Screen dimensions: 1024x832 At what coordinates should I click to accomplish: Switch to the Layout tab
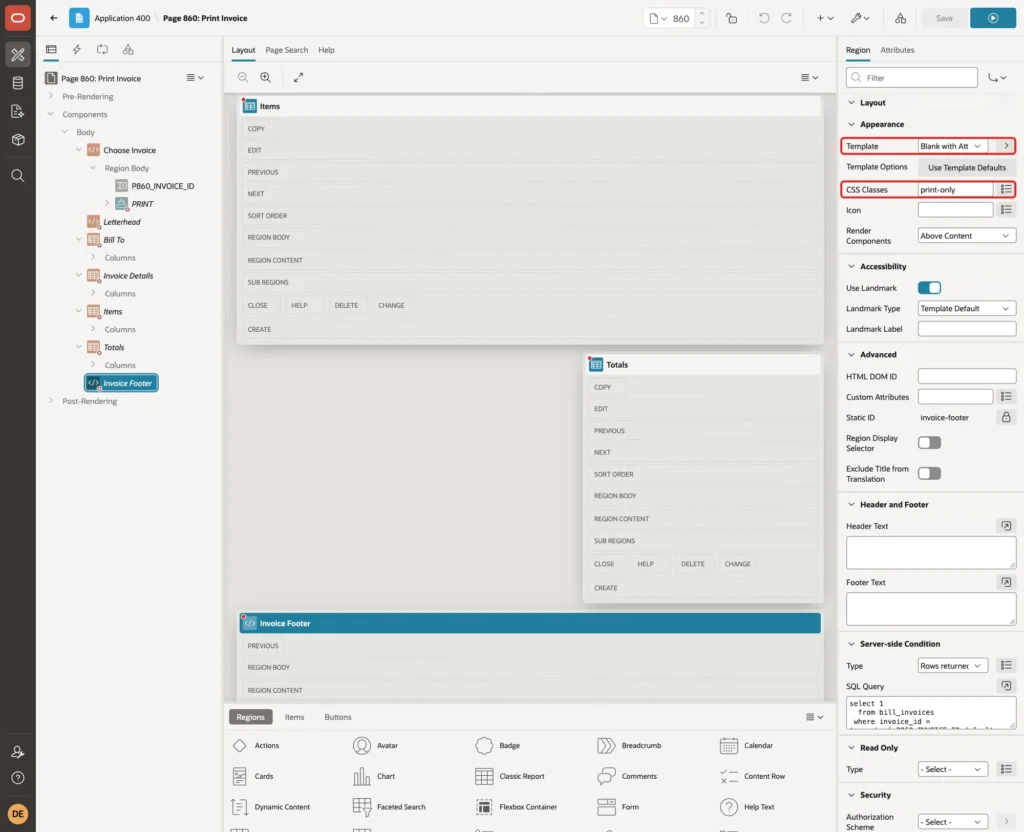click(243, 50)
